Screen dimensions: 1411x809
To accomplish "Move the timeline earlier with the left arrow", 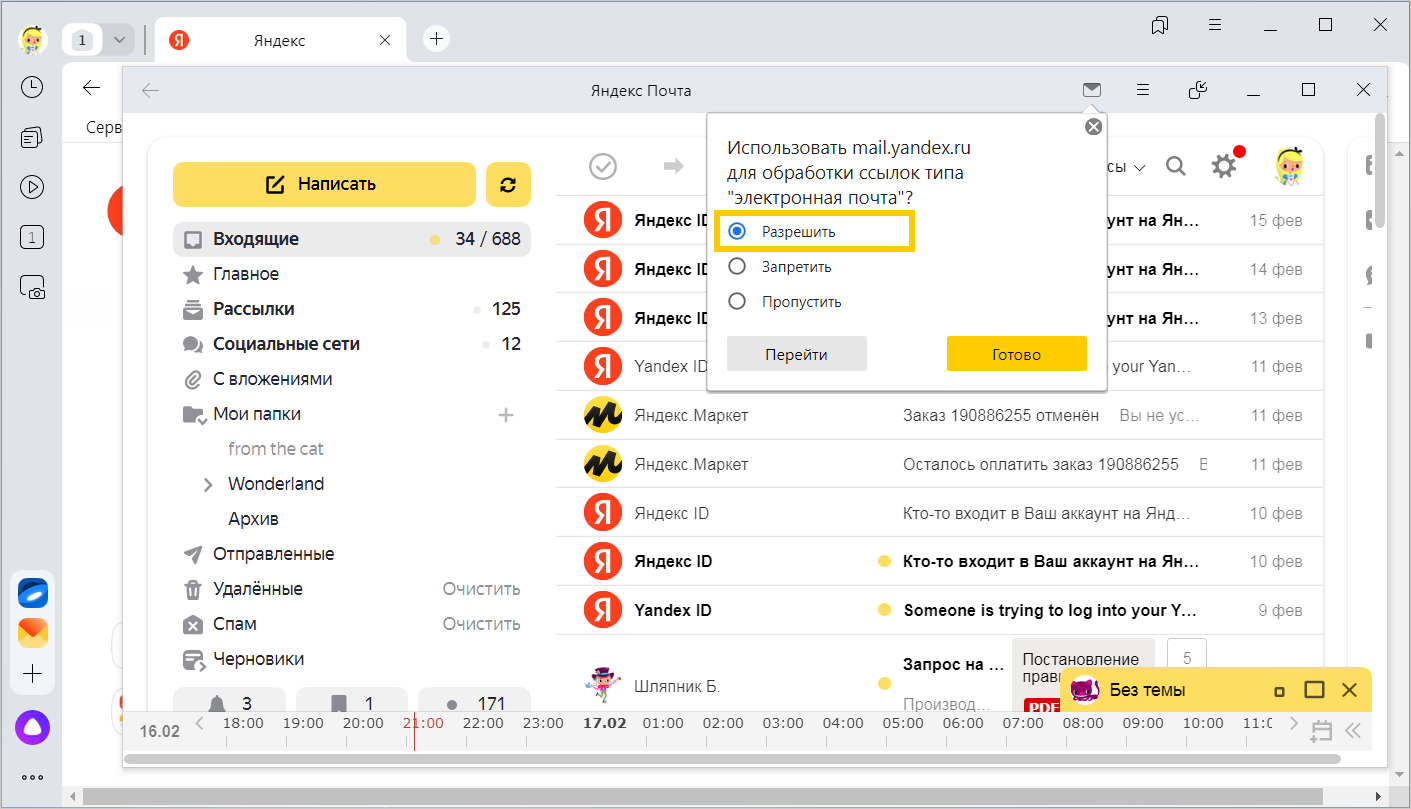I will [200, 723].
